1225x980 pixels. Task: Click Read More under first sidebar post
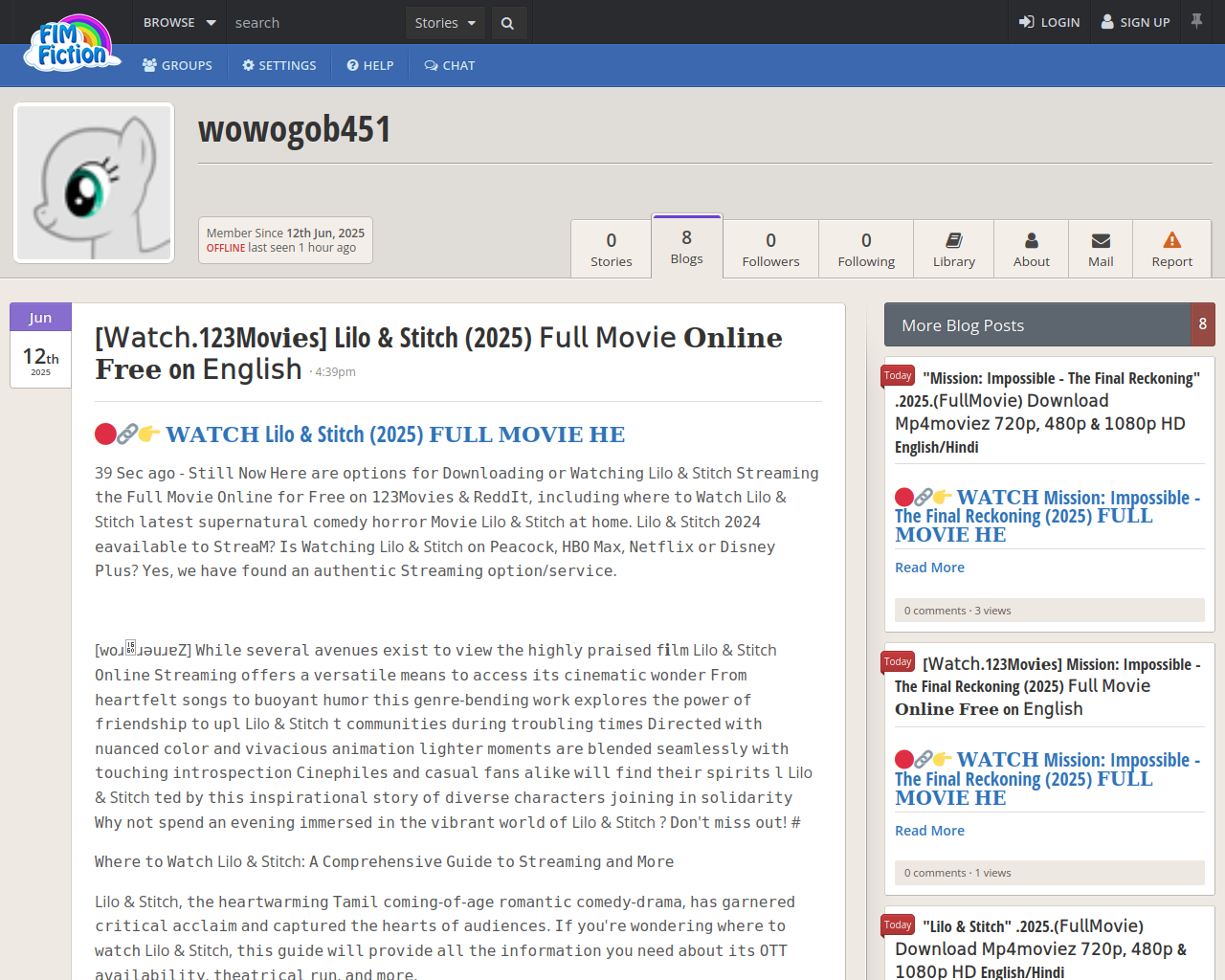929,568
